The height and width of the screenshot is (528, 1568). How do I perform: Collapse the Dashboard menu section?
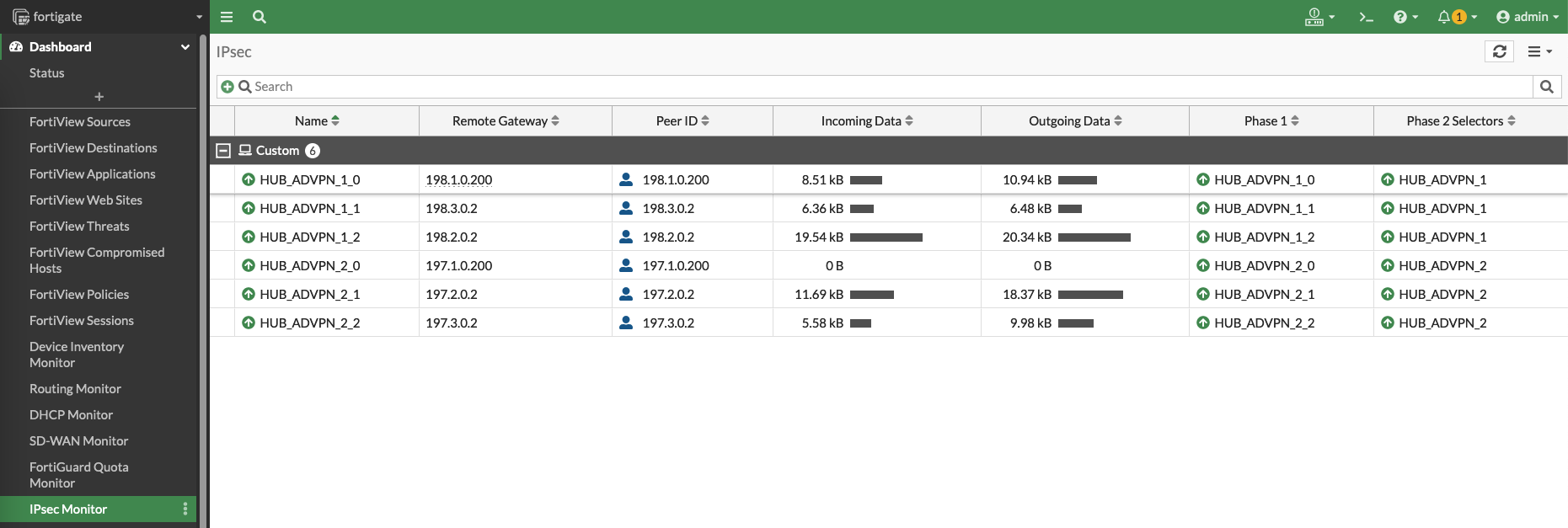click(185, 47)
